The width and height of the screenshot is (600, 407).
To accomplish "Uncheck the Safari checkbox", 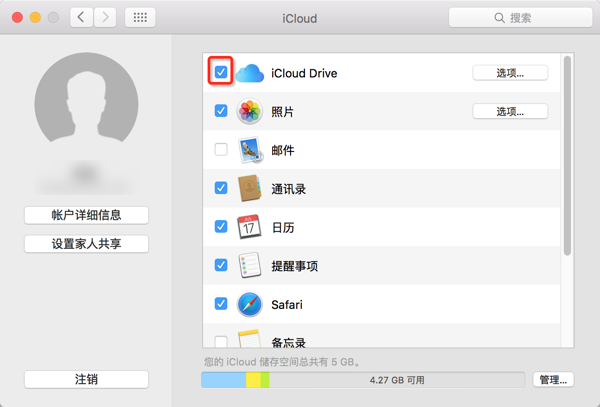I will 221,303.
